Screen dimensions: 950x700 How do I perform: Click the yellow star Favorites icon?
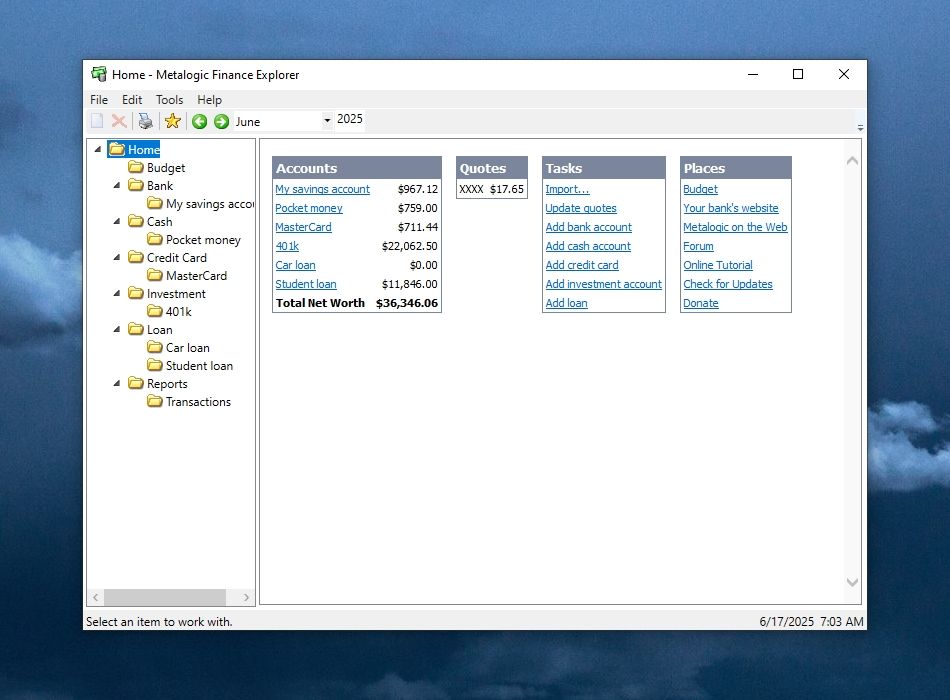tap(173, 121)
